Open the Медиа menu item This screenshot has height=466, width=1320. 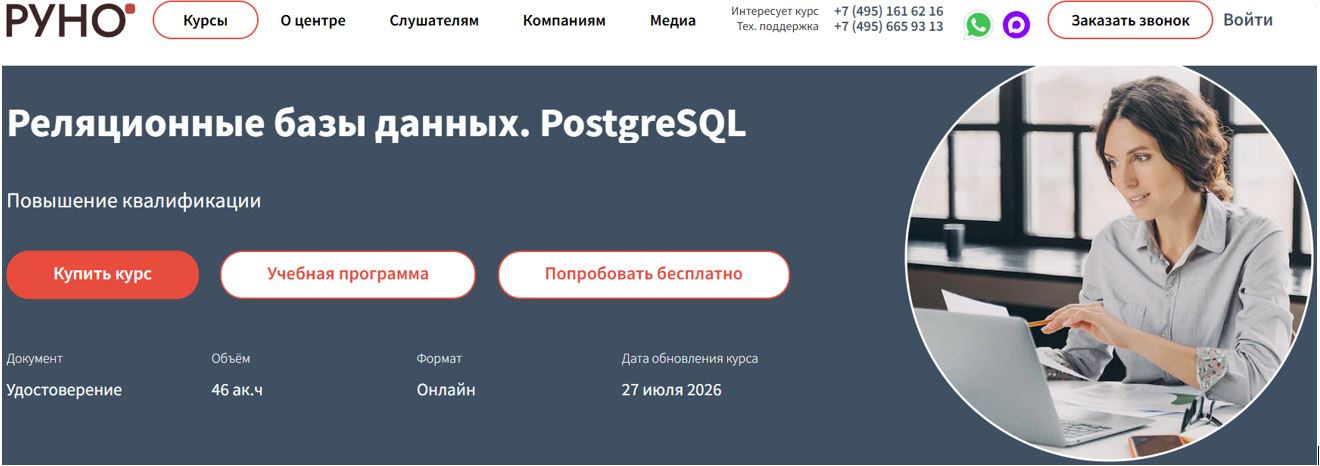(x=673, y=20)
